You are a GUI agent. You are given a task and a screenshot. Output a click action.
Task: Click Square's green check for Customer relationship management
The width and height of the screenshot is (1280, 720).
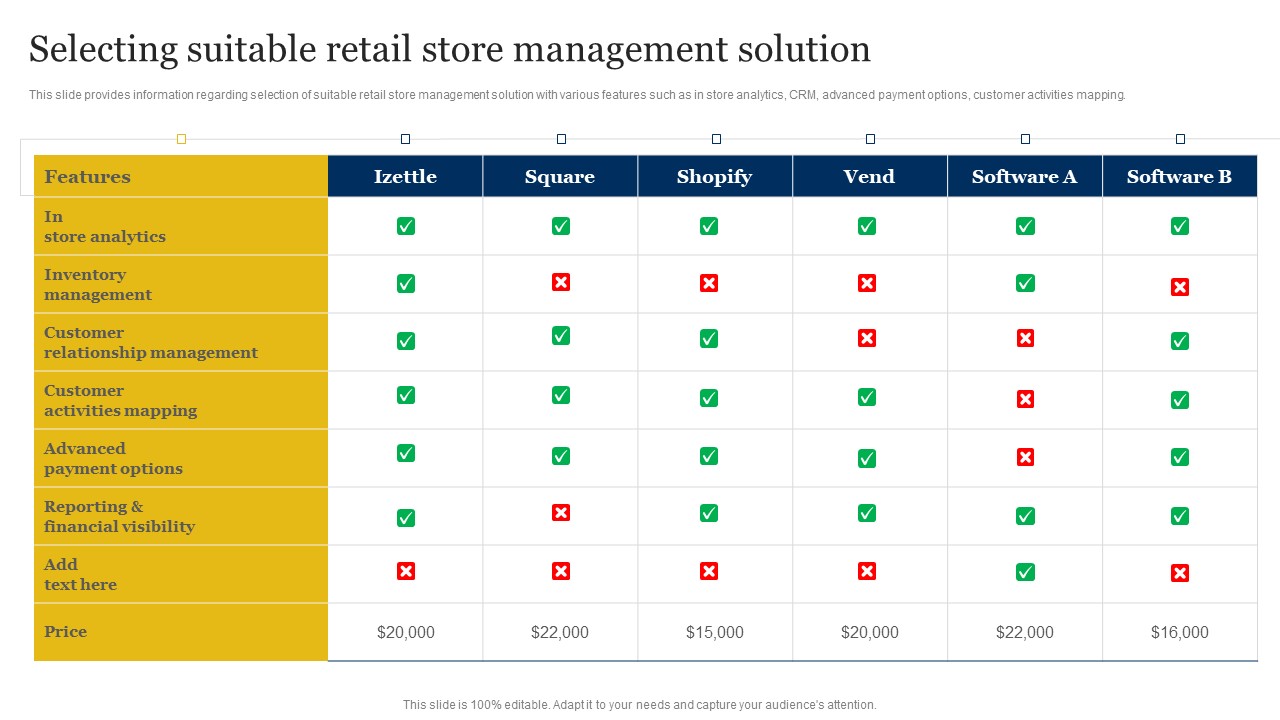click(x=561, y=335)
